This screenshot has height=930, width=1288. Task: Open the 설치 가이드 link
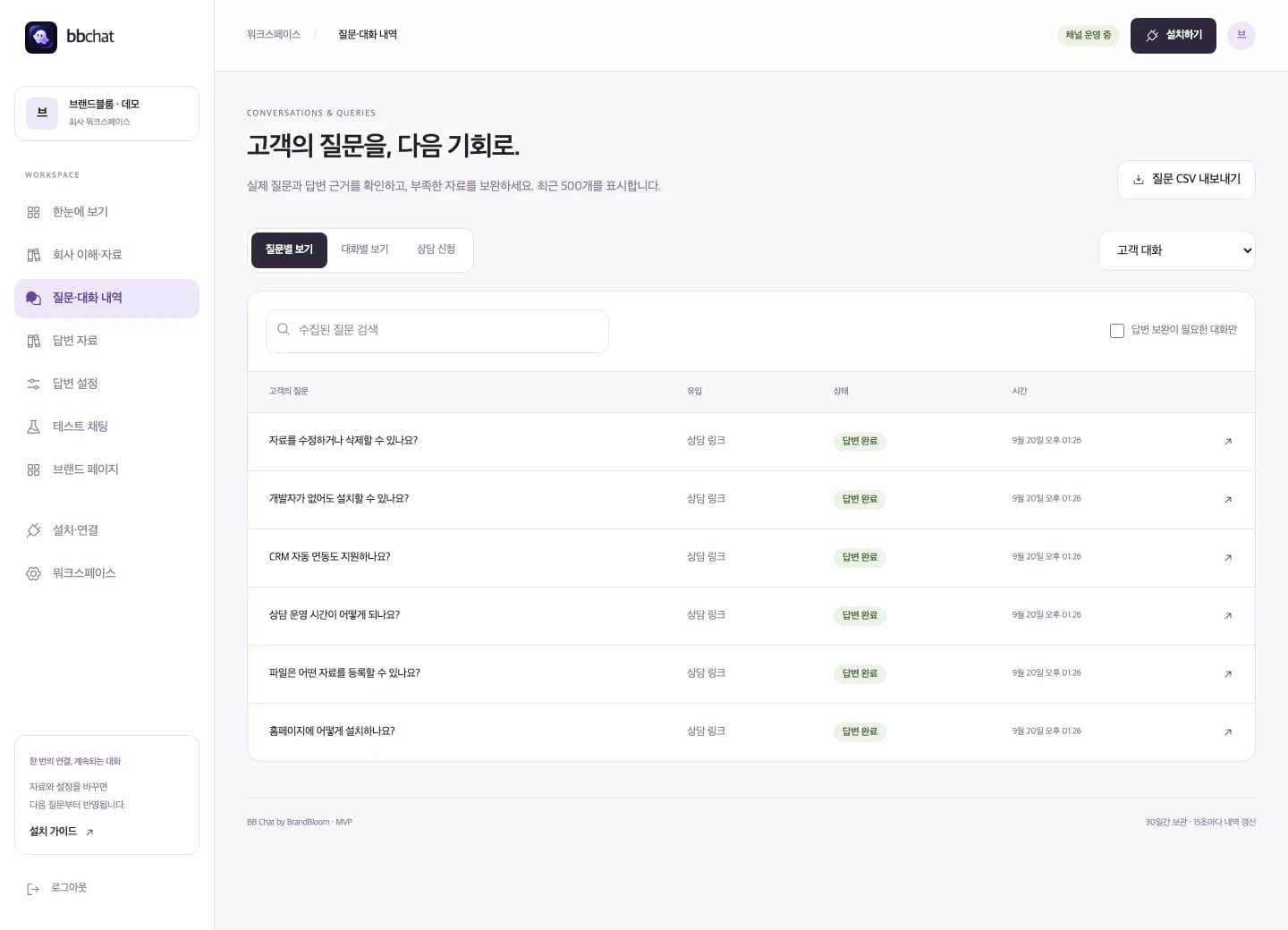(62, 832)
